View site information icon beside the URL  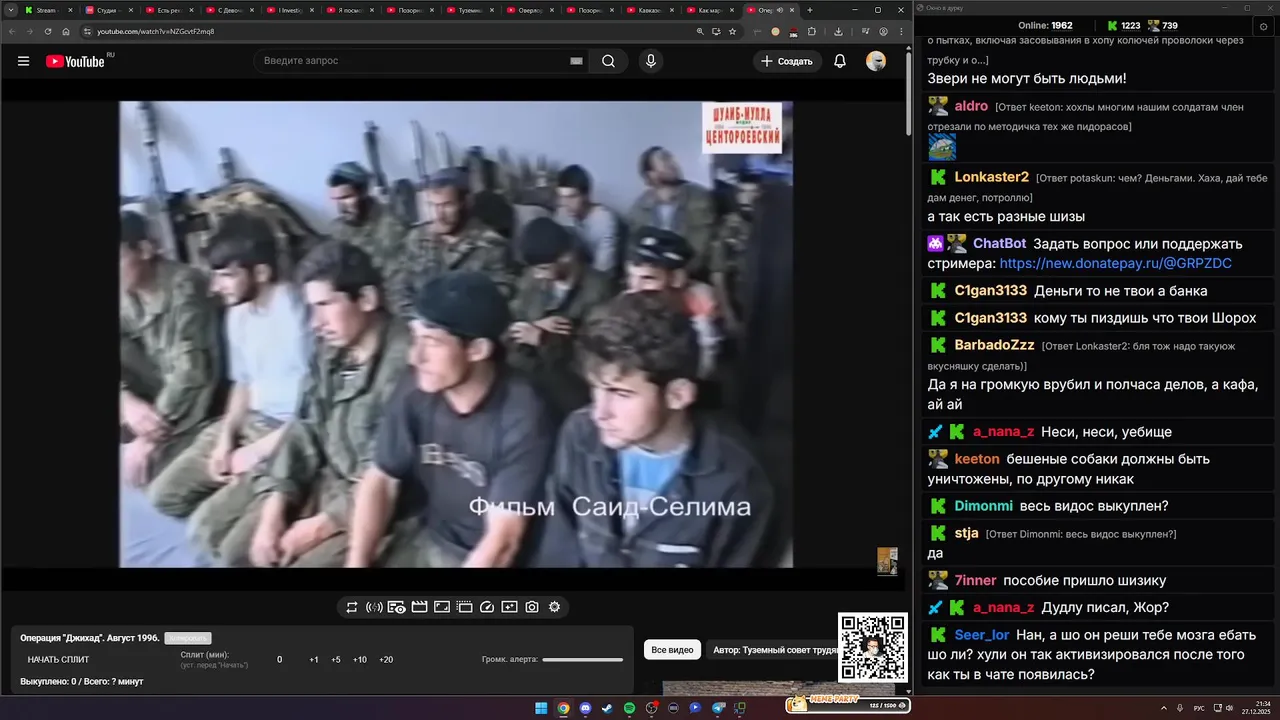[x=87, y=31]
